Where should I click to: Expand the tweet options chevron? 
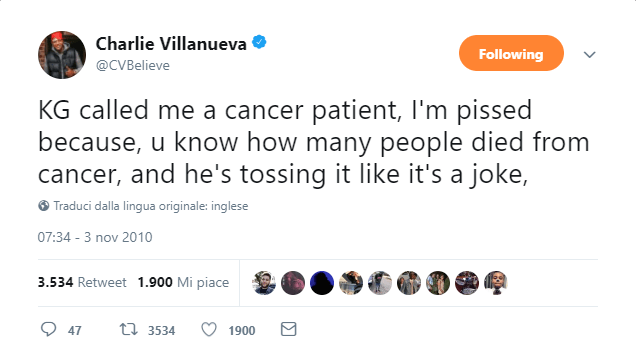coord(589,54)
